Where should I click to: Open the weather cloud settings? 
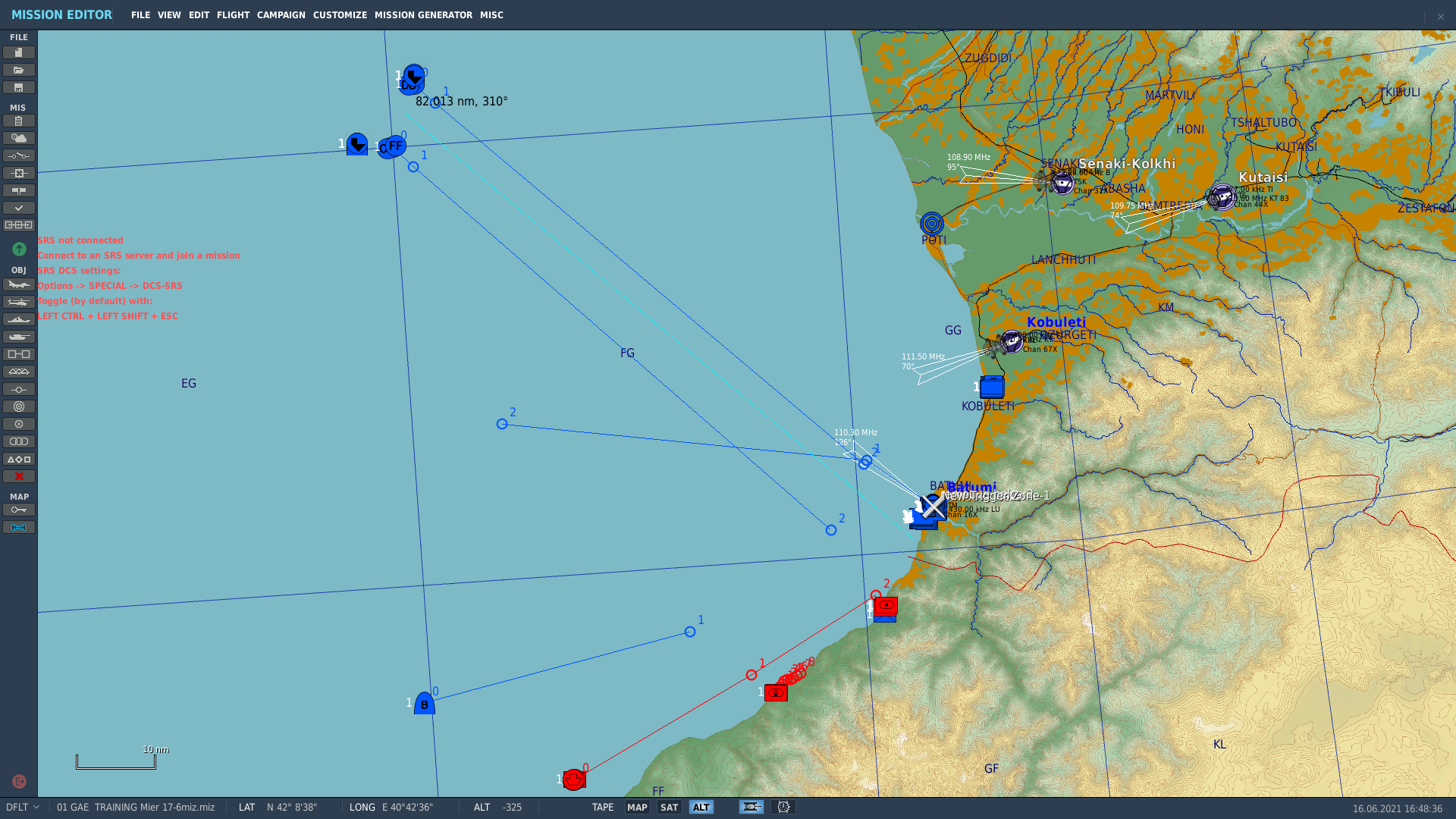[19, 139]
